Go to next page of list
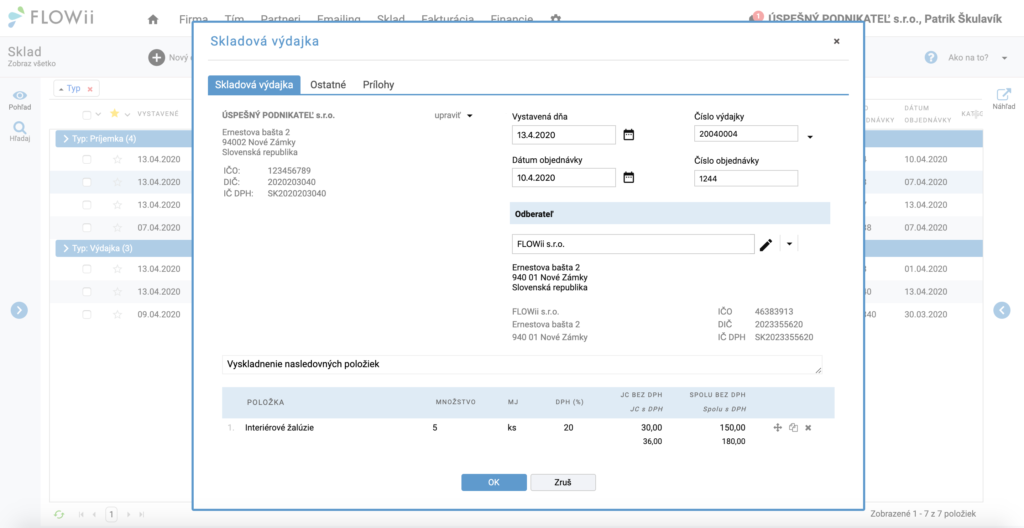Image resolution: width=1024 pixels, height=528 pixels. (x=129, y=514)
